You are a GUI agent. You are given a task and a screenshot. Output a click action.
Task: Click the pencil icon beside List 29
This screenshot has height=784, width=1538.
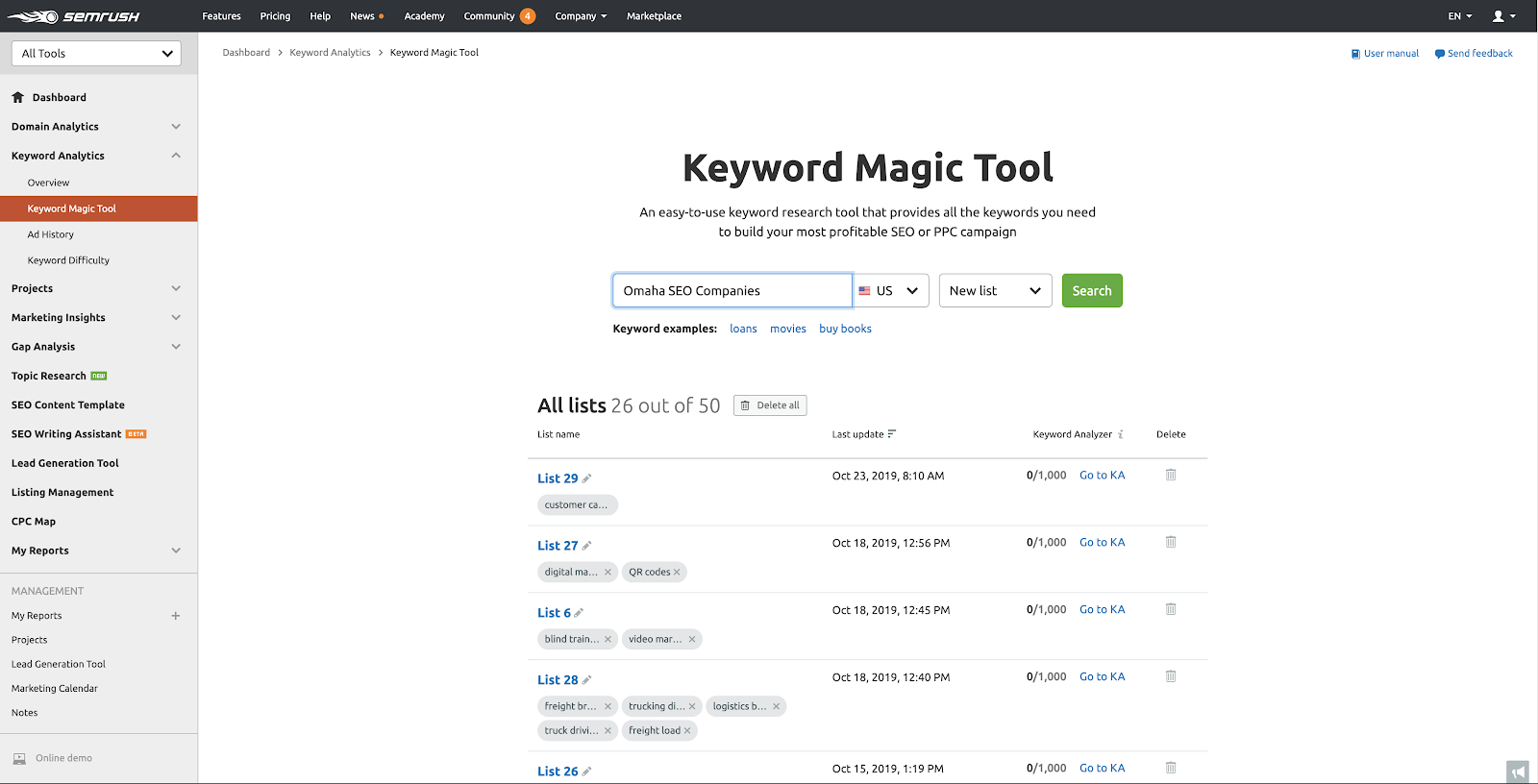click(x=587, y=478)
